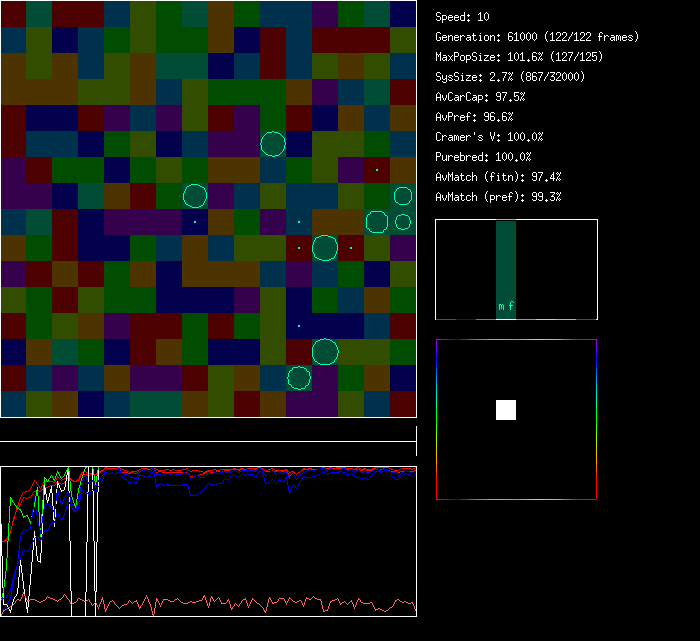Viewport: 700px width, 641px height.
Task: Click the 'm f' label in the green bar
Action: coord(506,306)
